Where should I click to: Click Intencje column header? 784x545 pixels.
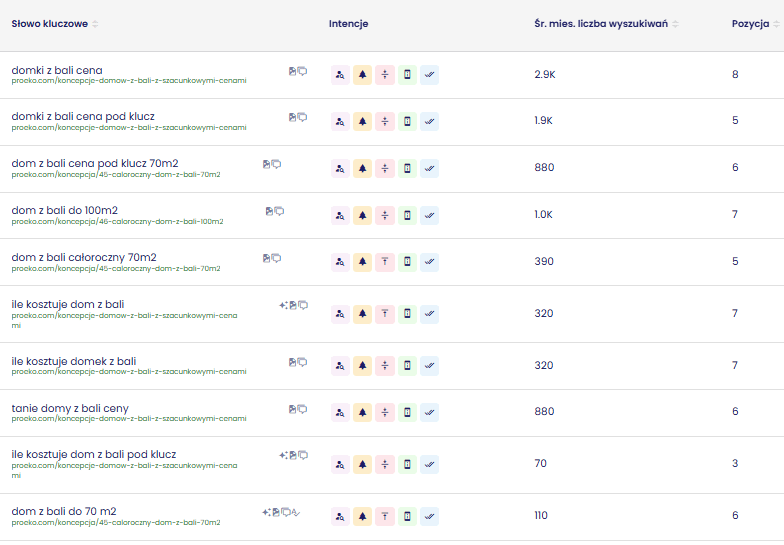coord(348,24)
